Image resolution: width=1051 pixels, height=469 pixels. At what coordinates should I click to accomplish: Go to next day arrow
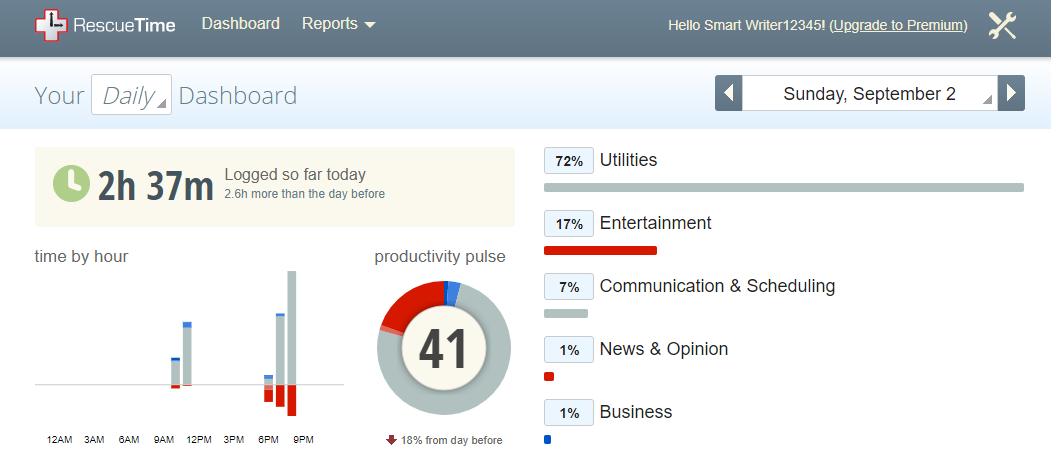tap(1011, 93)
